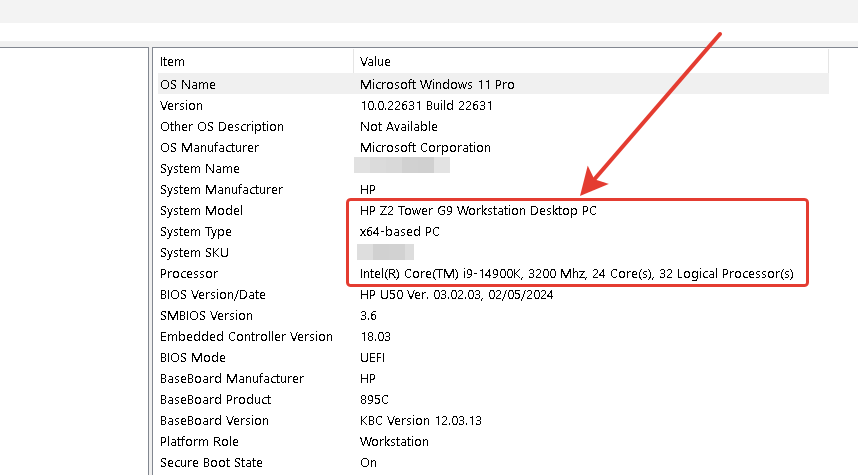858x475 pixels.
Task: Click the 3.6 SMBIOS value
Action: pos(368,316)
